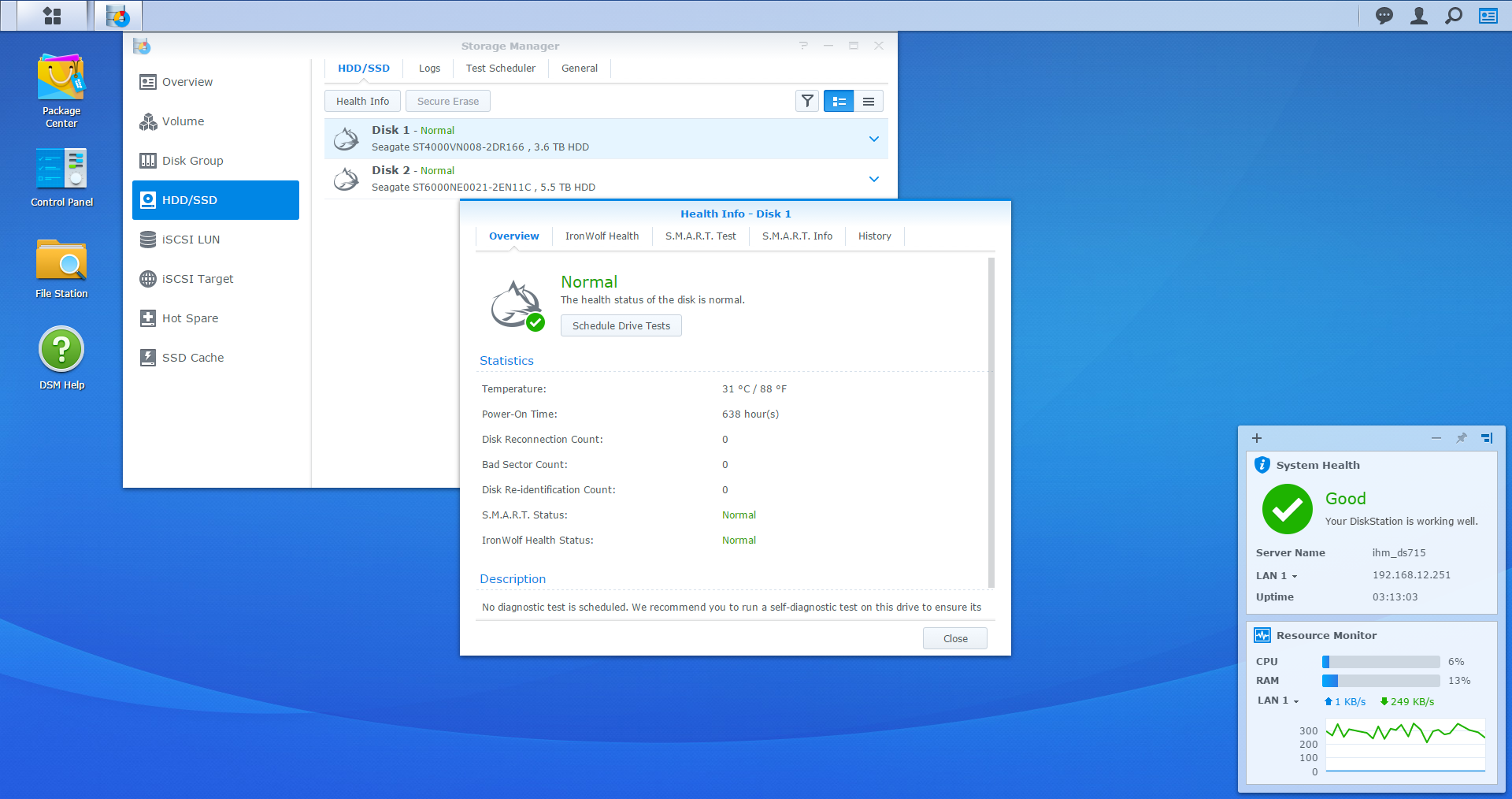Switch to S.M.A.R.T. Info tab
This screenshot has width=1512, height=799.
click(797, 236)
